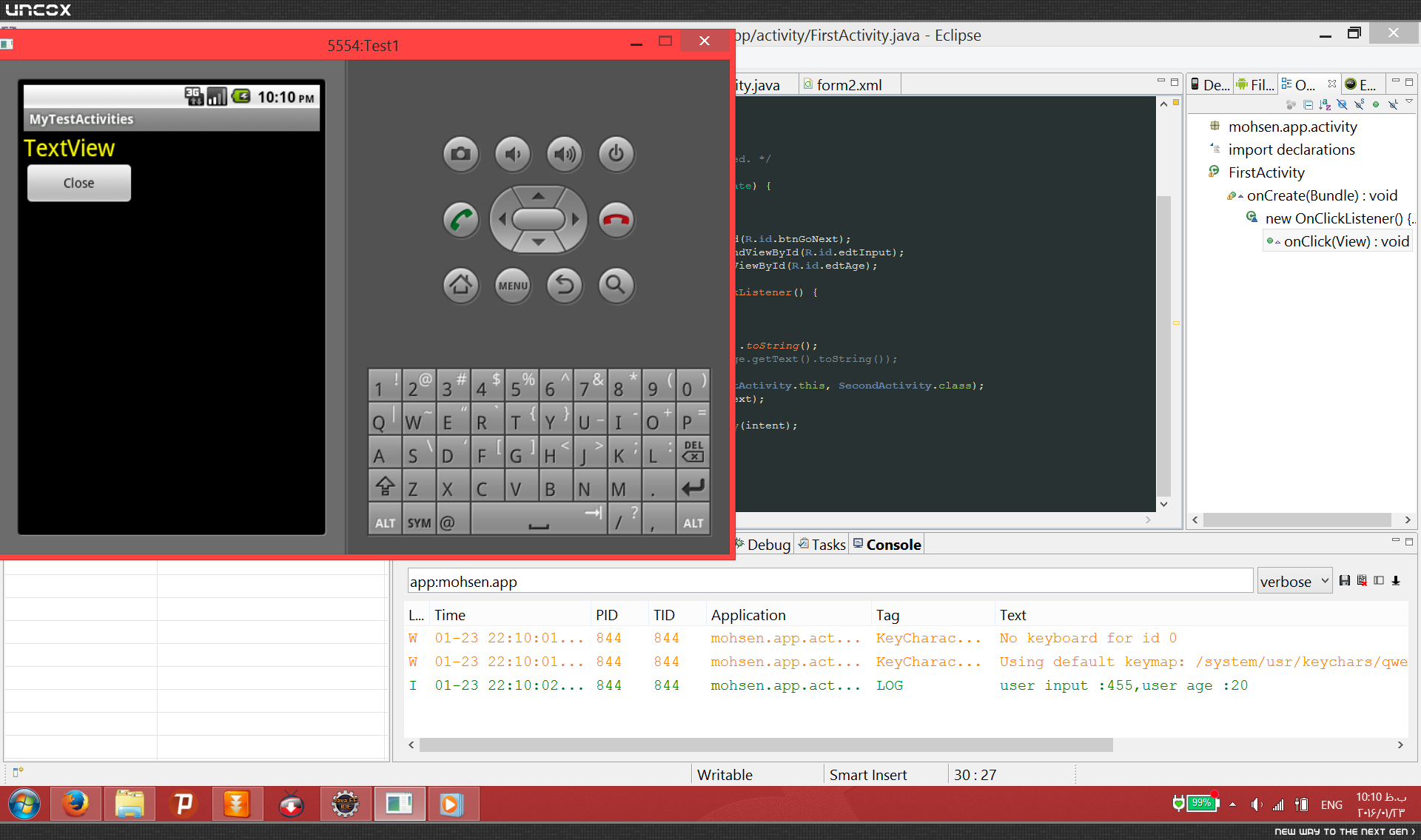Click the LogCat horizontal scrollbar thumb
The width and height of the screenshot is (1421, 840).
pos(766,745)
